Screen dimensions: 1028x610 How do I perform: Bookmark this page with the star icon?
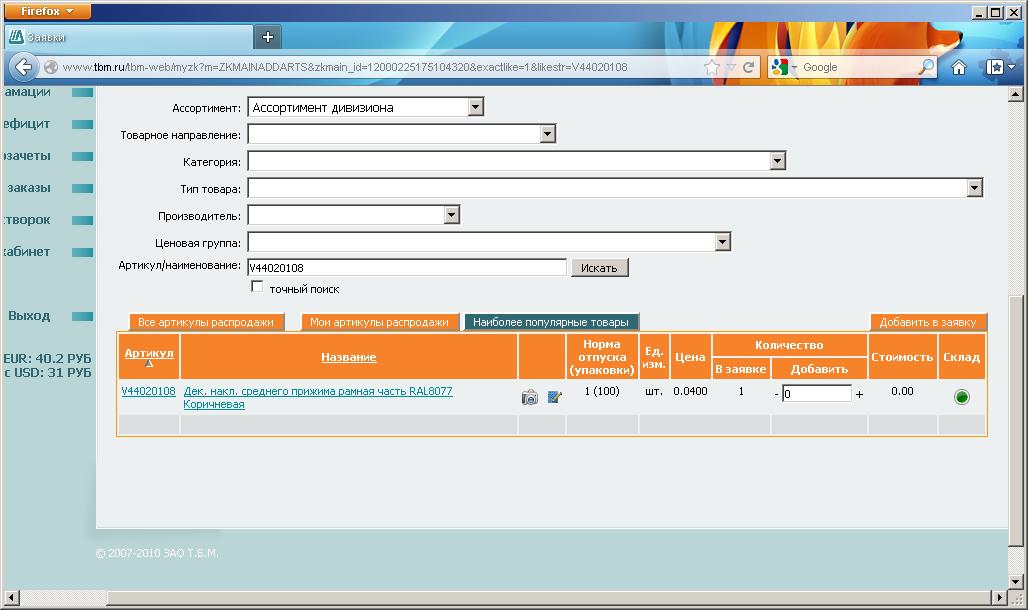pyautogui.click(x=712, y=67)
